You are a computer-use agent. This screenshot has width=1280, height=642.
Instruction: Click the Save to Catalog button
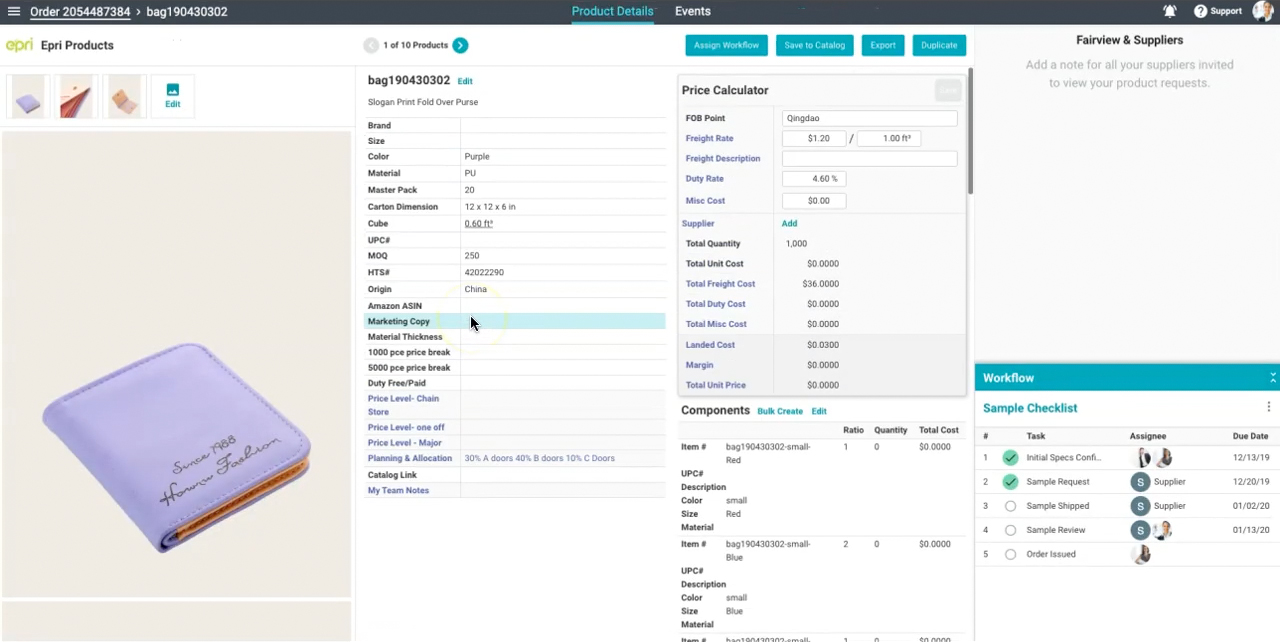pos(814,45)
